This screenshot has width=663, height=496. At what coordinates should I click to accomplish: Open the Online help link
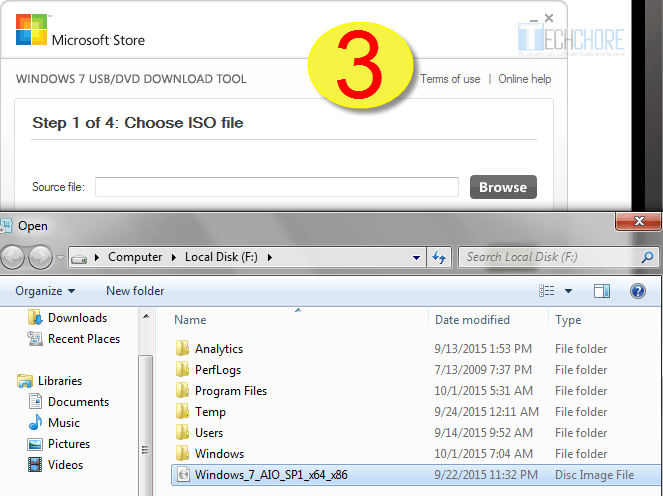click(x=524, y=79)
